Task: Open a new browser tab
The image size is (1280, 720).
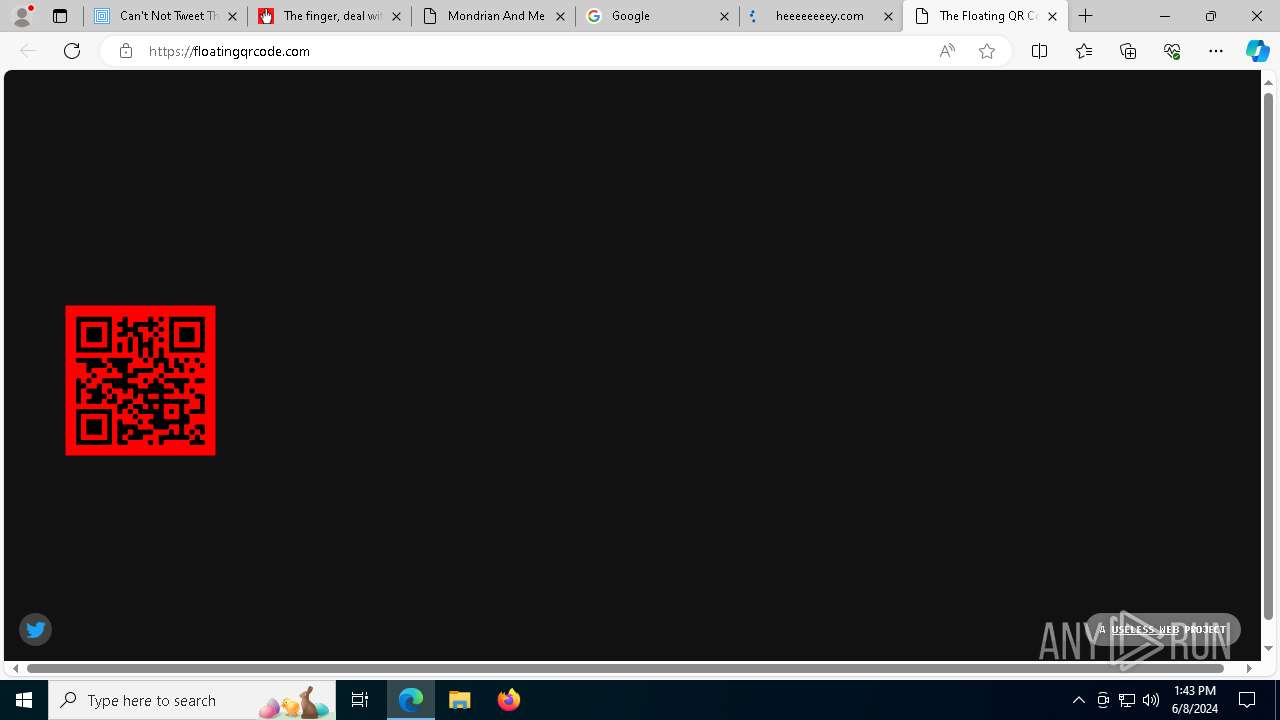Action: point(1086,16)
